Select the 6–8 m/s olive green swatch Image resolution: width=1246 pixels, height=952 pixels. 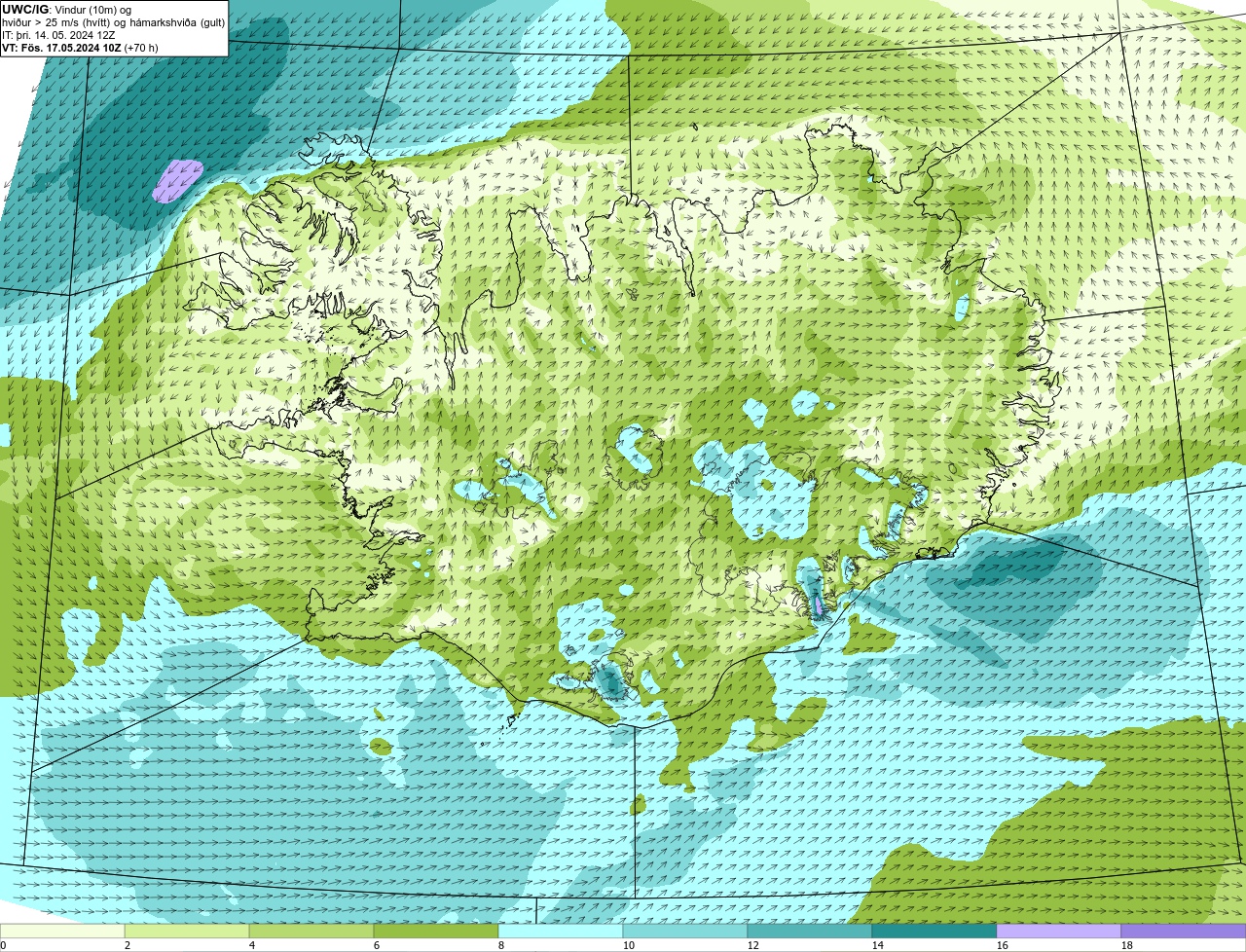pos(436,932)
